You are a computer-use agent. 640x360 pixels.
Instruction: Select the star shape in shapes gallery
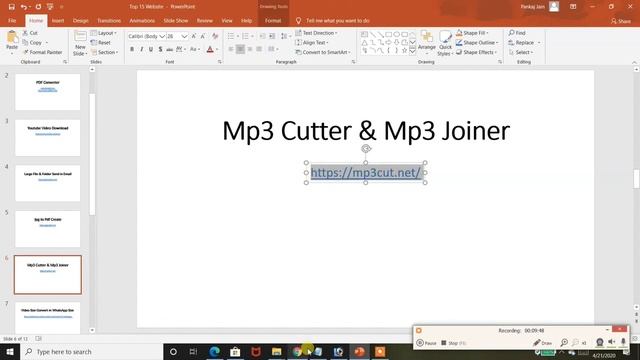404,51
